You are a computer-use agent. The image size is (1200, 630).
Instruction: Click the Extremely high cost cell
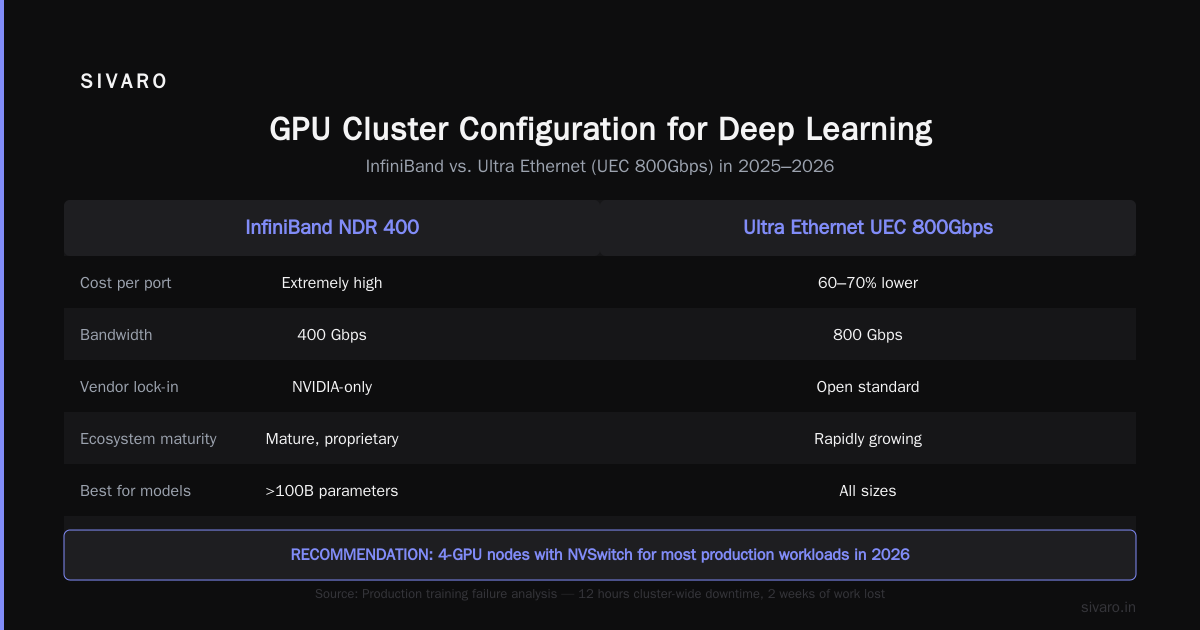click(x=332, y=283)
